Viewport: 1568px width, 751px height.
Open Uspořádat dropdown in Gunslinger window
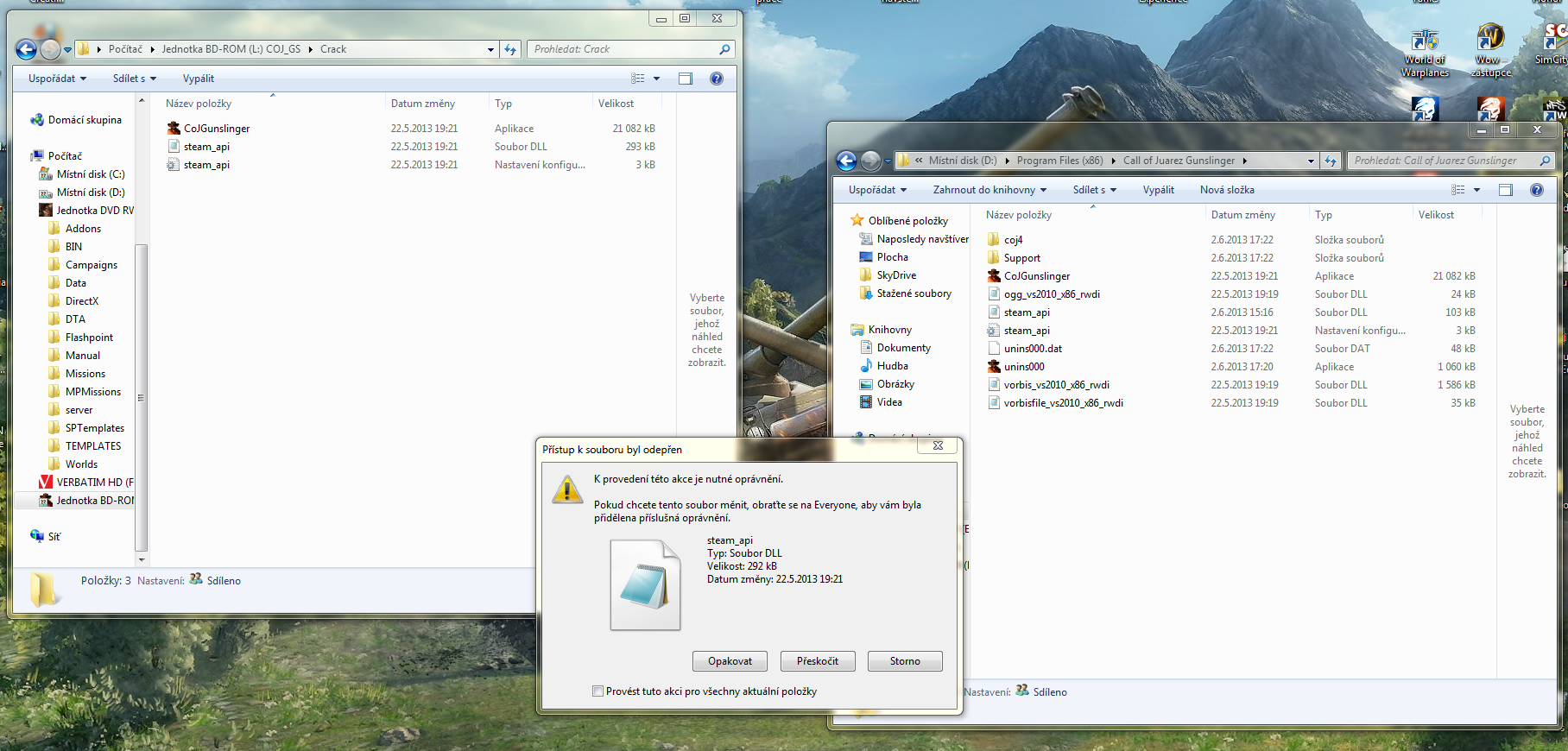coord(877,190)
